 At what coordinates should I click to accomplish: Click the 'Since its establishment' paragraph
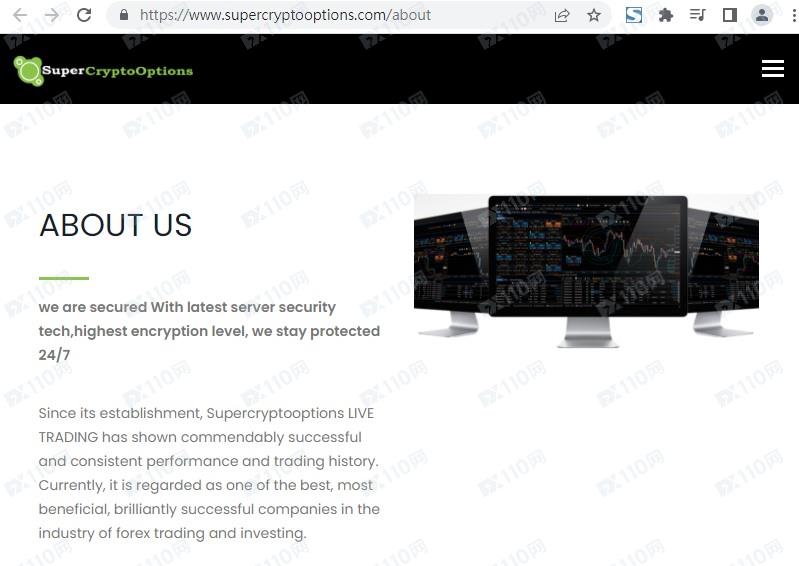(209, 473)
